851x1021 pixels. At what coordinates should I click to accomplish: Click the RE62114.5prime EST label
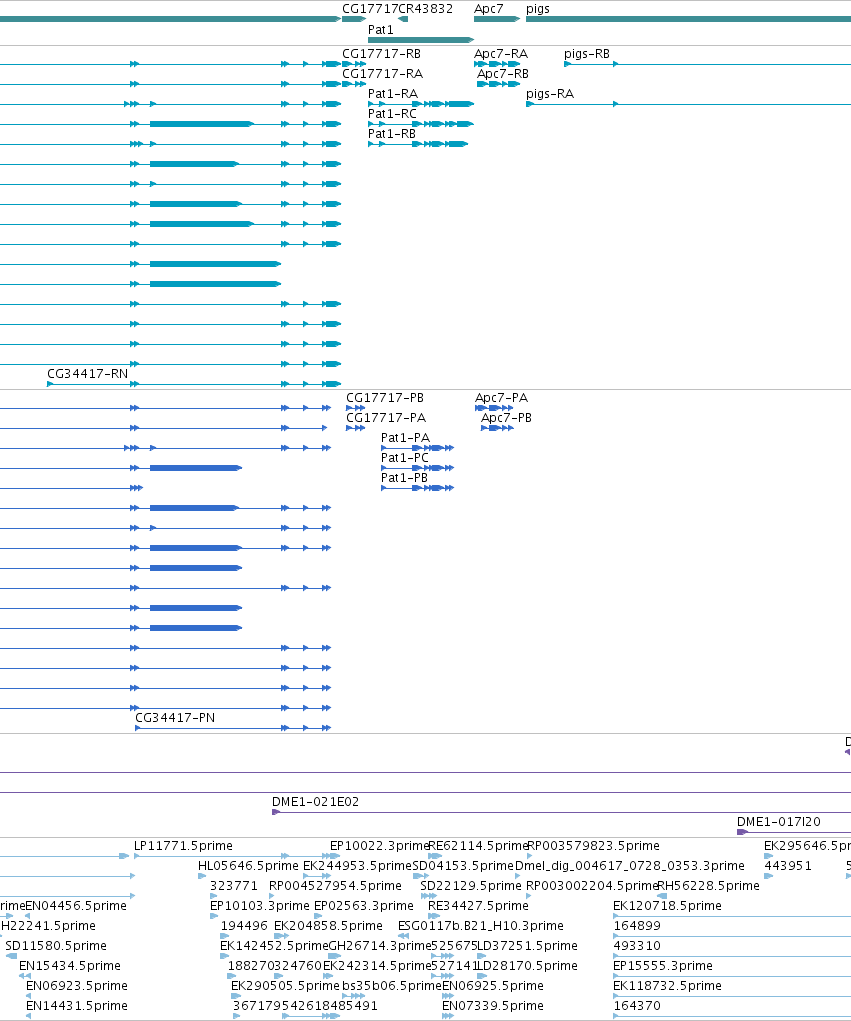(478, 846)
